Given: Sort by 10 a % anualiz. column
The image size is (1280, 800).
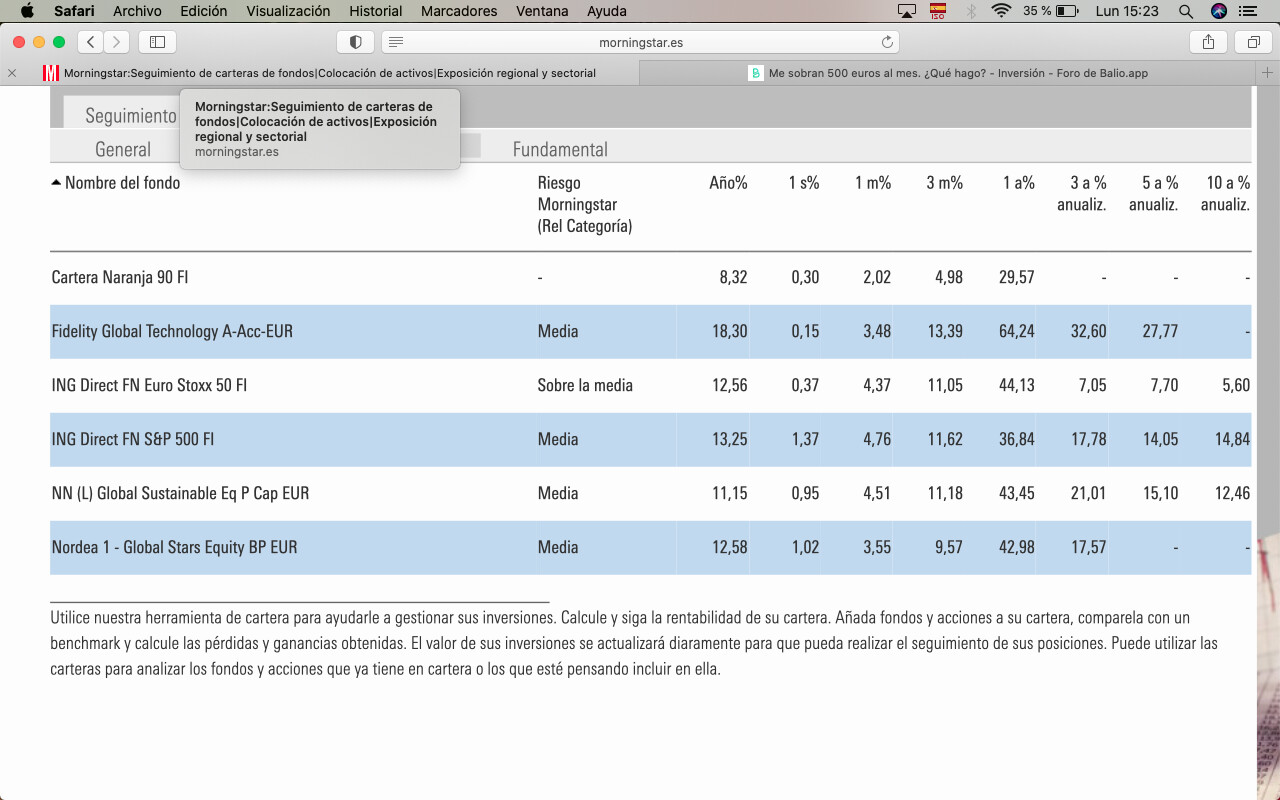Looking at the screenshot, I should click(1226, 193).
